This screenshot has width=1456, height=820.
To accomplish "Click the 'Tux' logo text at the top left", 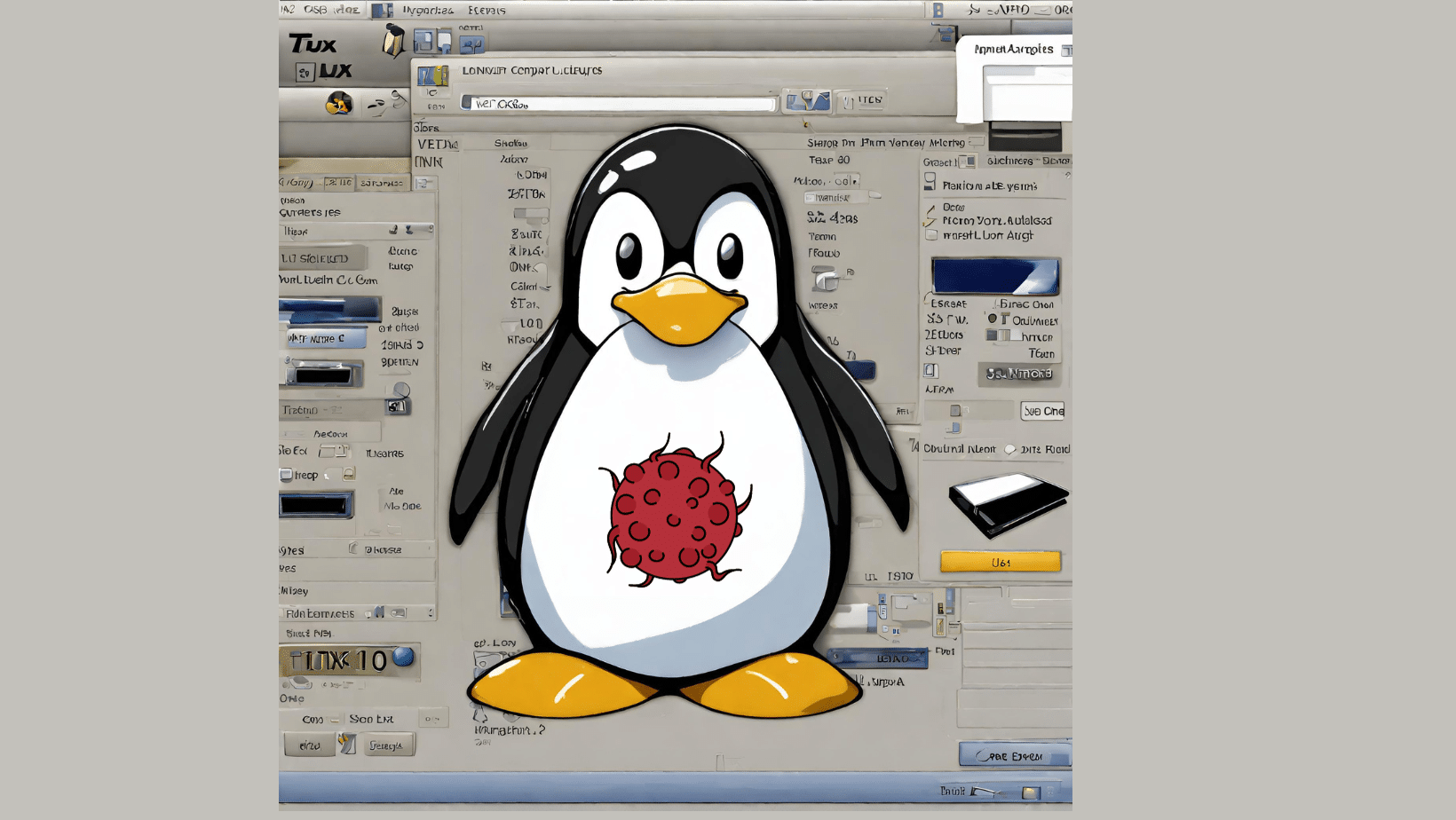I will 313,44.
